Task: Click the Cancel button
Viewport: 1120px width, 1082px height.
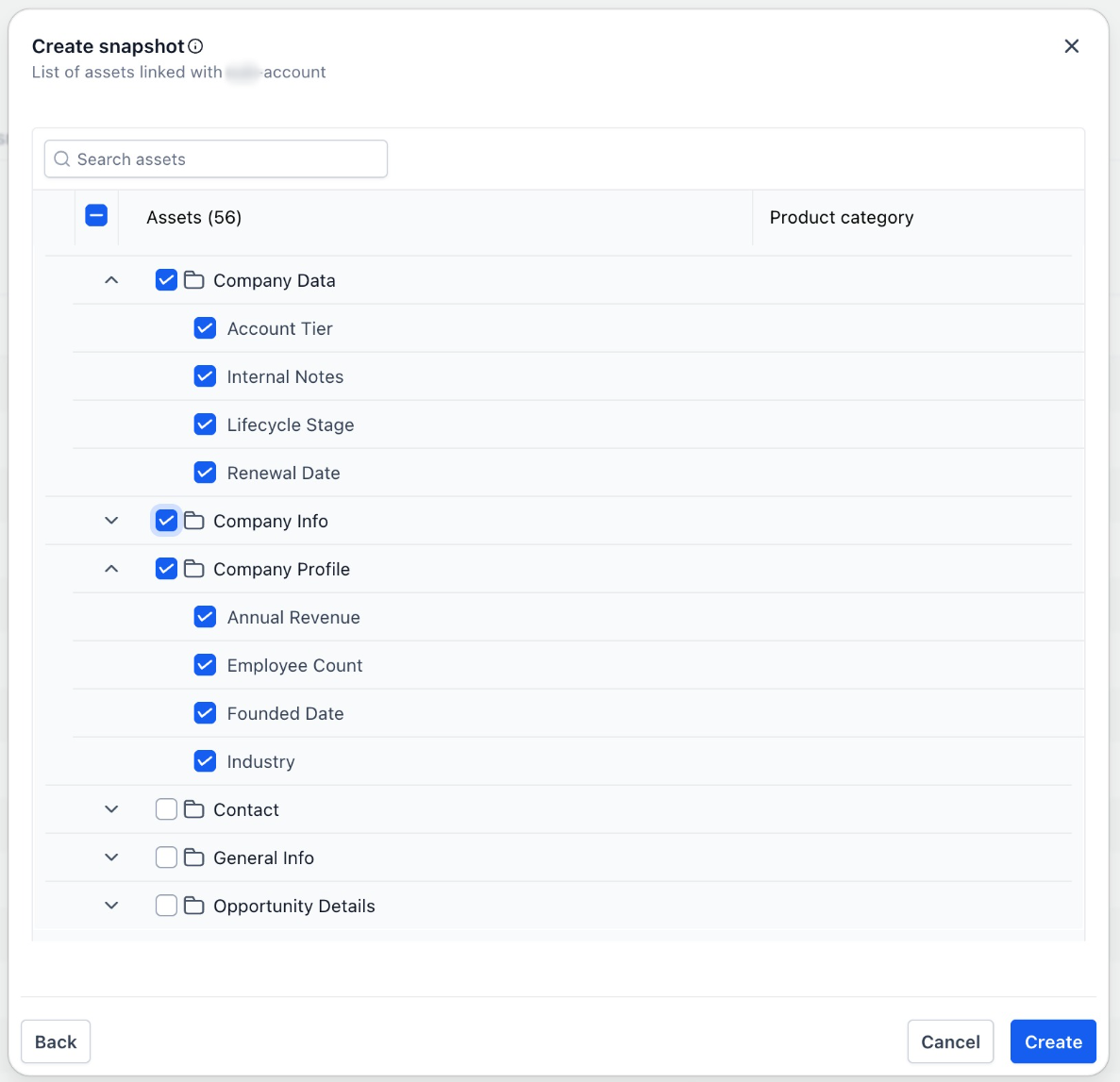Action: (x=950, y=1041)
